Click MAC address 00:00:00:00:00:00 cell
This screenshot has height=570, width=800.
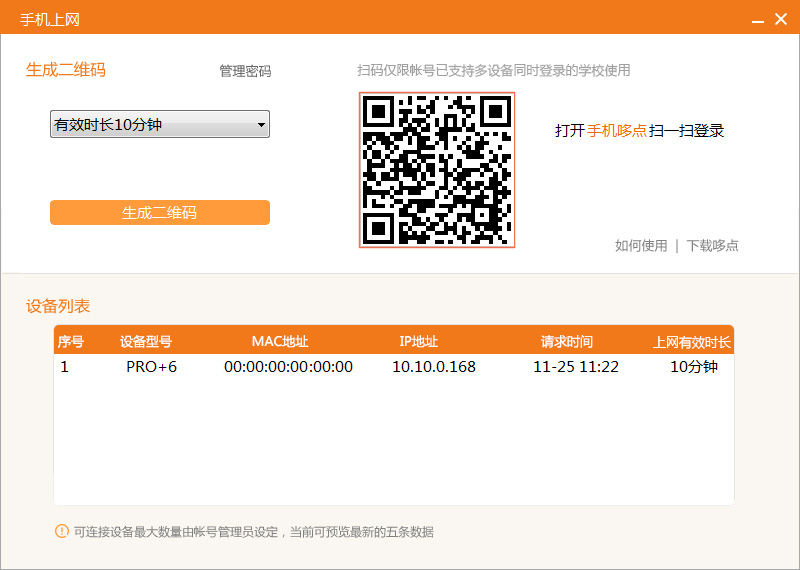coord(288,367)
